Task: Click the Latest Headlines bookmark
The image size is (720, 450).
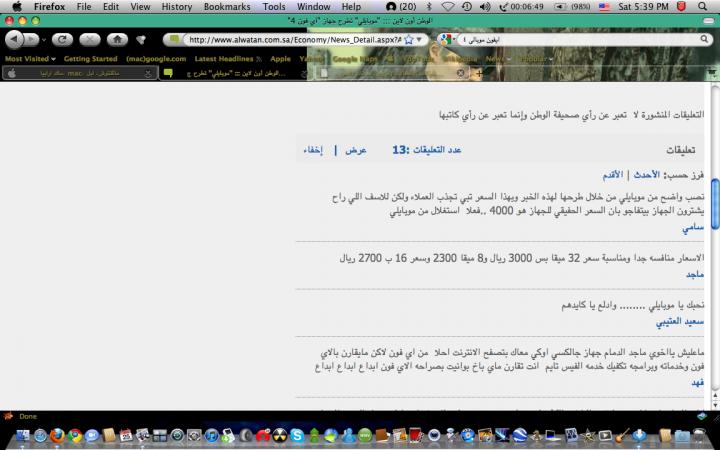Action: tap(227, 59)
